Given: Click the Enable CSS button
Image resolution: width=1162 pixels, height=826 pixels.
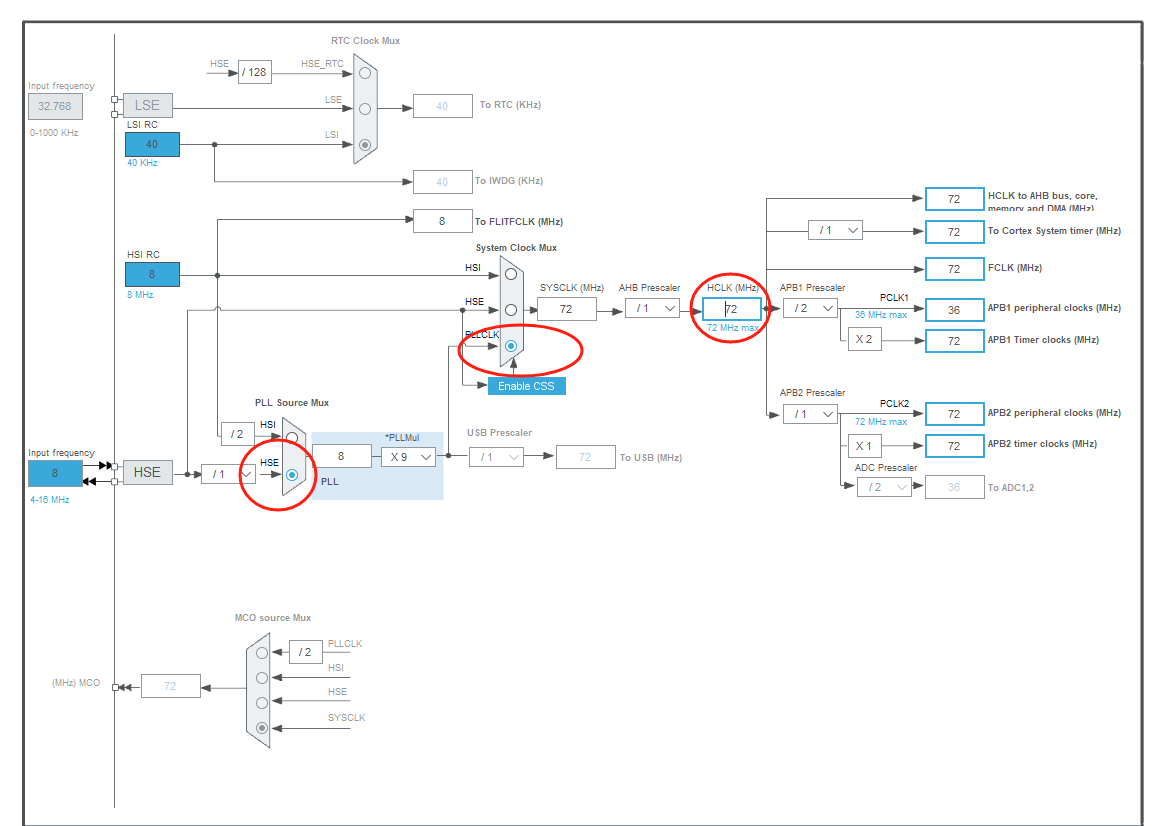Looking at the screenshot, I should tap(526, 386).
